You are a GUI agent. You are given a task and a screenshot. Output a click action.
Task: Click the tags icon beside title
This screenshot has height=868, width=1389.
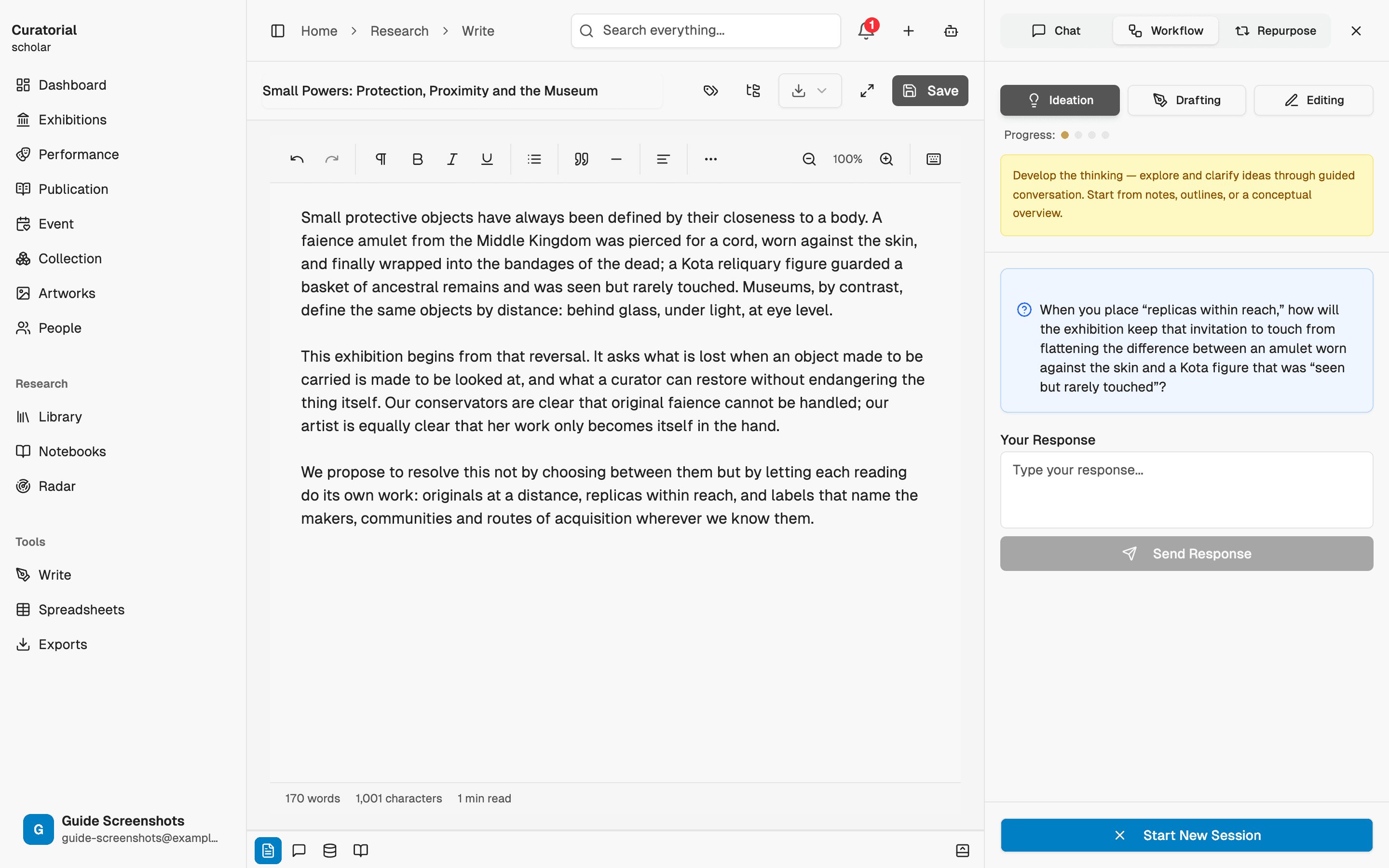click(710, 91)
